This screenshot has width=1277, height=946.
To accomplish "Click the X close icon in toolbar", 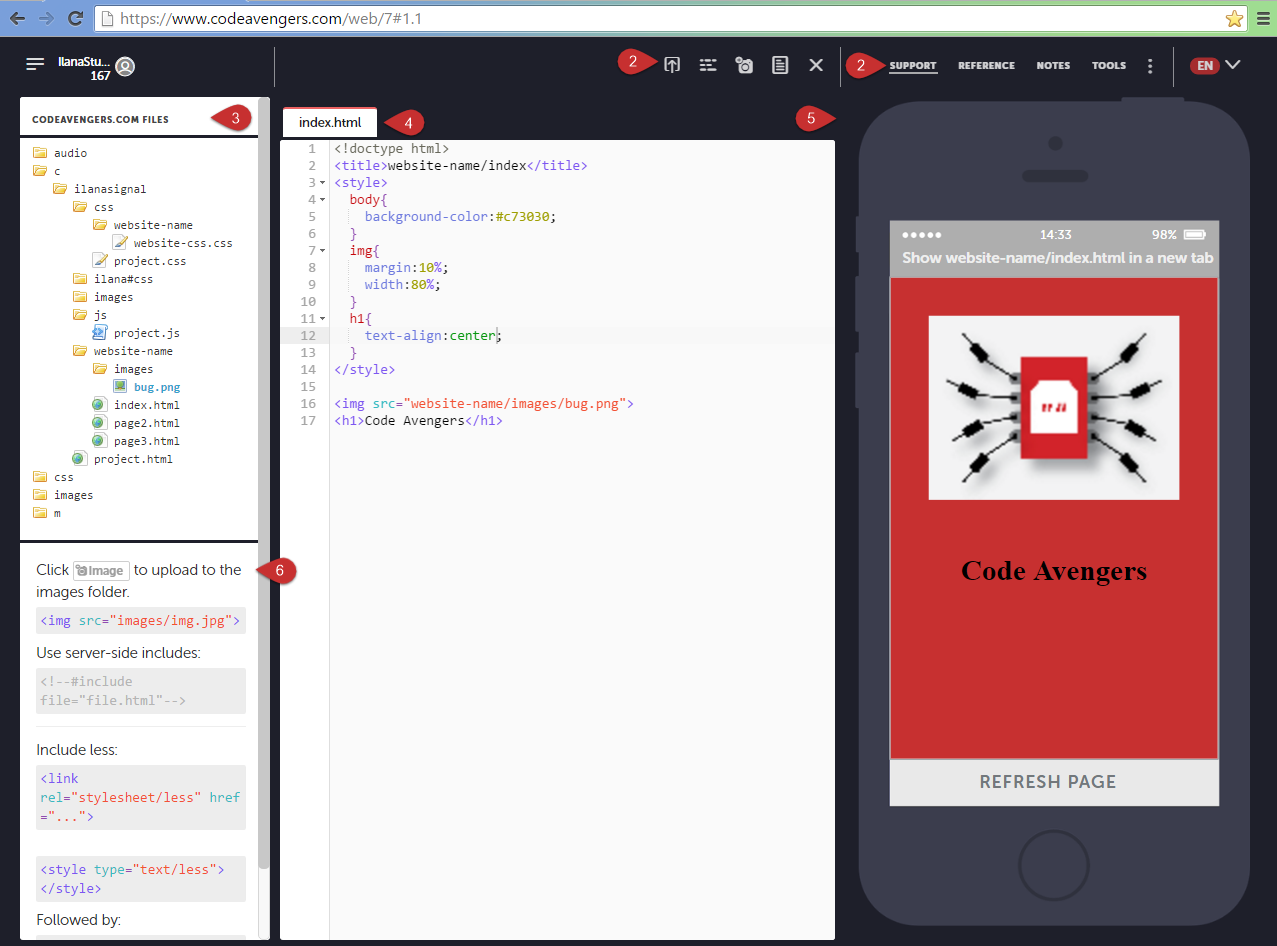I will 816,65.
